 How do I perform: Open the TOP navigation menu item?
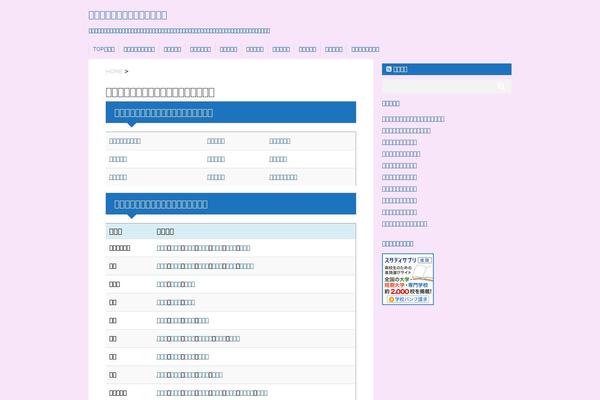[104, 49]
